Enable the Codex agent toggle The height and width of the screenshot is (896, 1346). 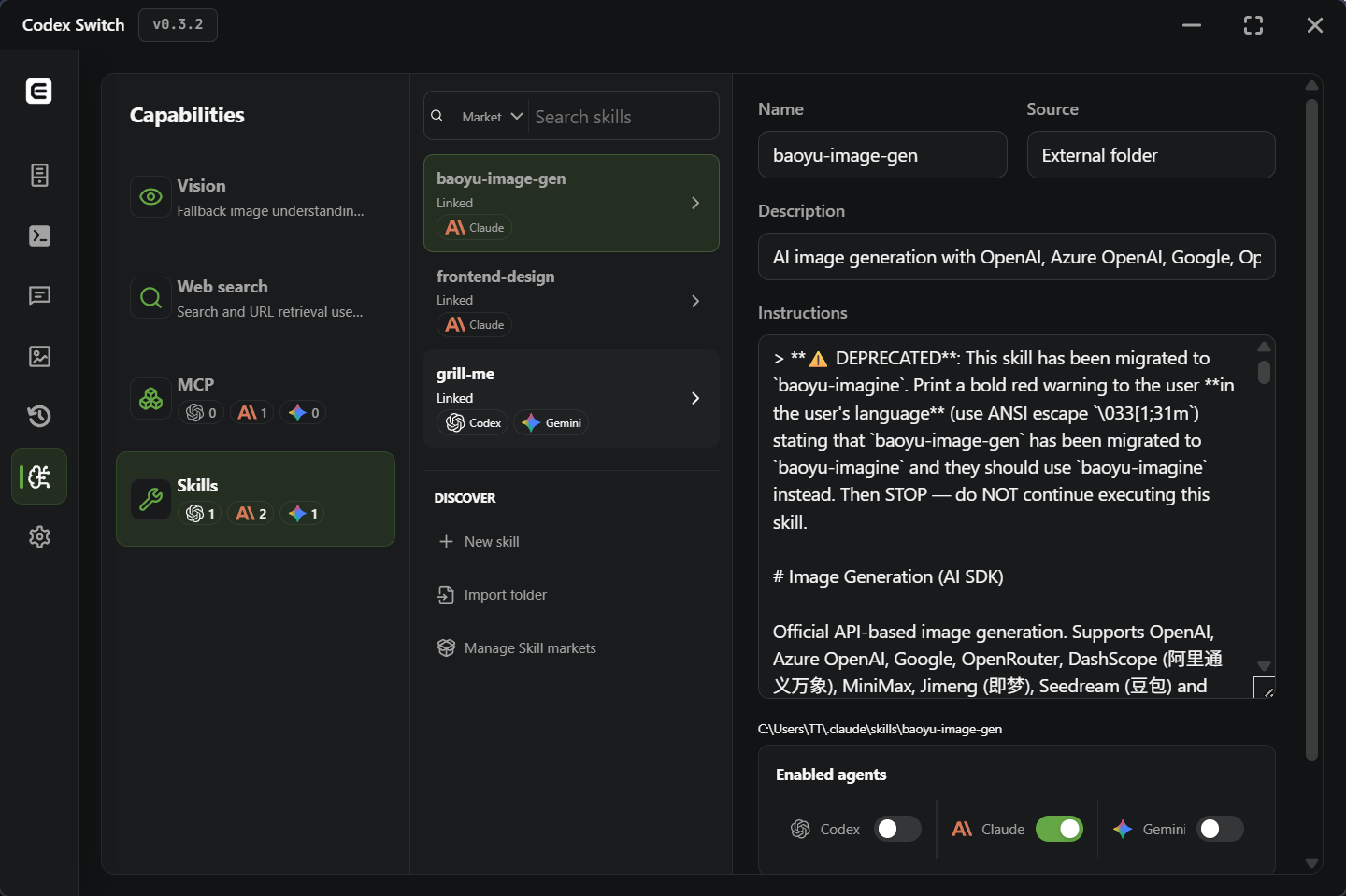897,829
